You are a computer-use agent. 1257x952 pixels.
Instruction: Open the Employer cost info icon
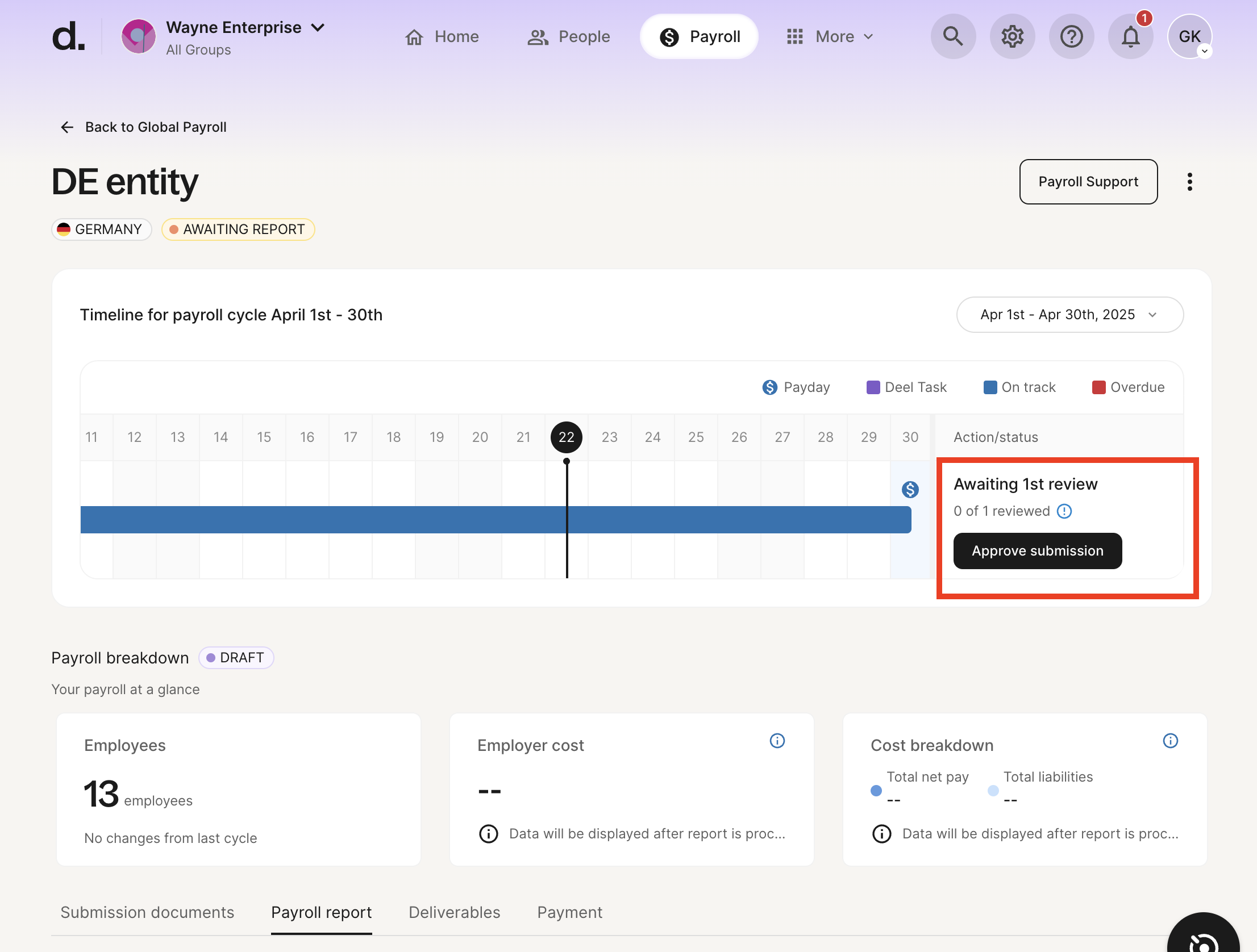tap(777, 740)
